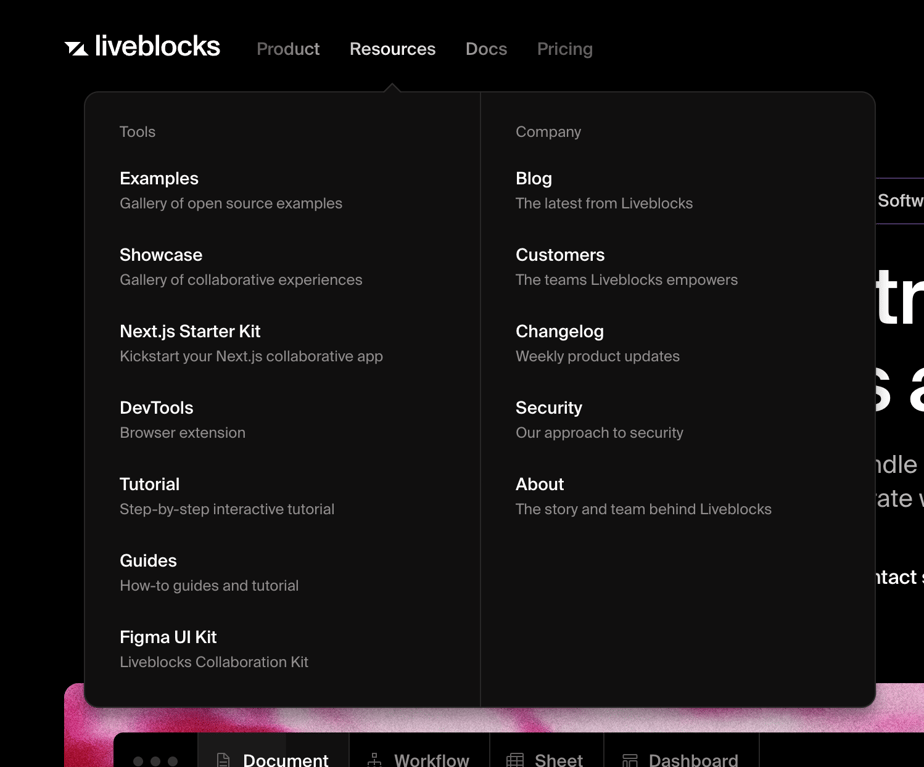Open the Blog link
The width and height of the screenshot is (924, 767).
604,191
